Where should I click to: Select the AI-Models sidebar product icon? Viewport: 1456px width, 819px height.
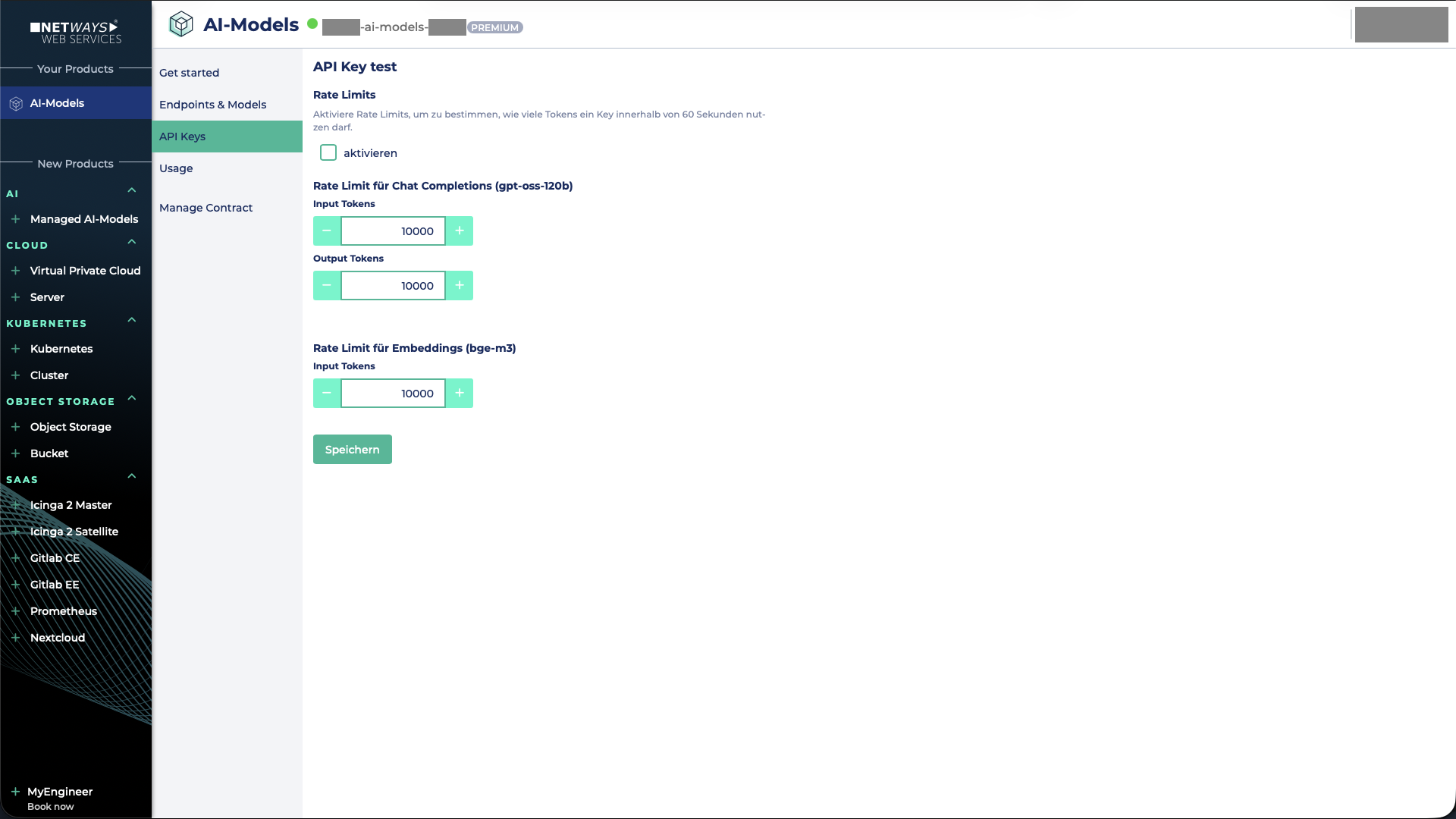15,103
